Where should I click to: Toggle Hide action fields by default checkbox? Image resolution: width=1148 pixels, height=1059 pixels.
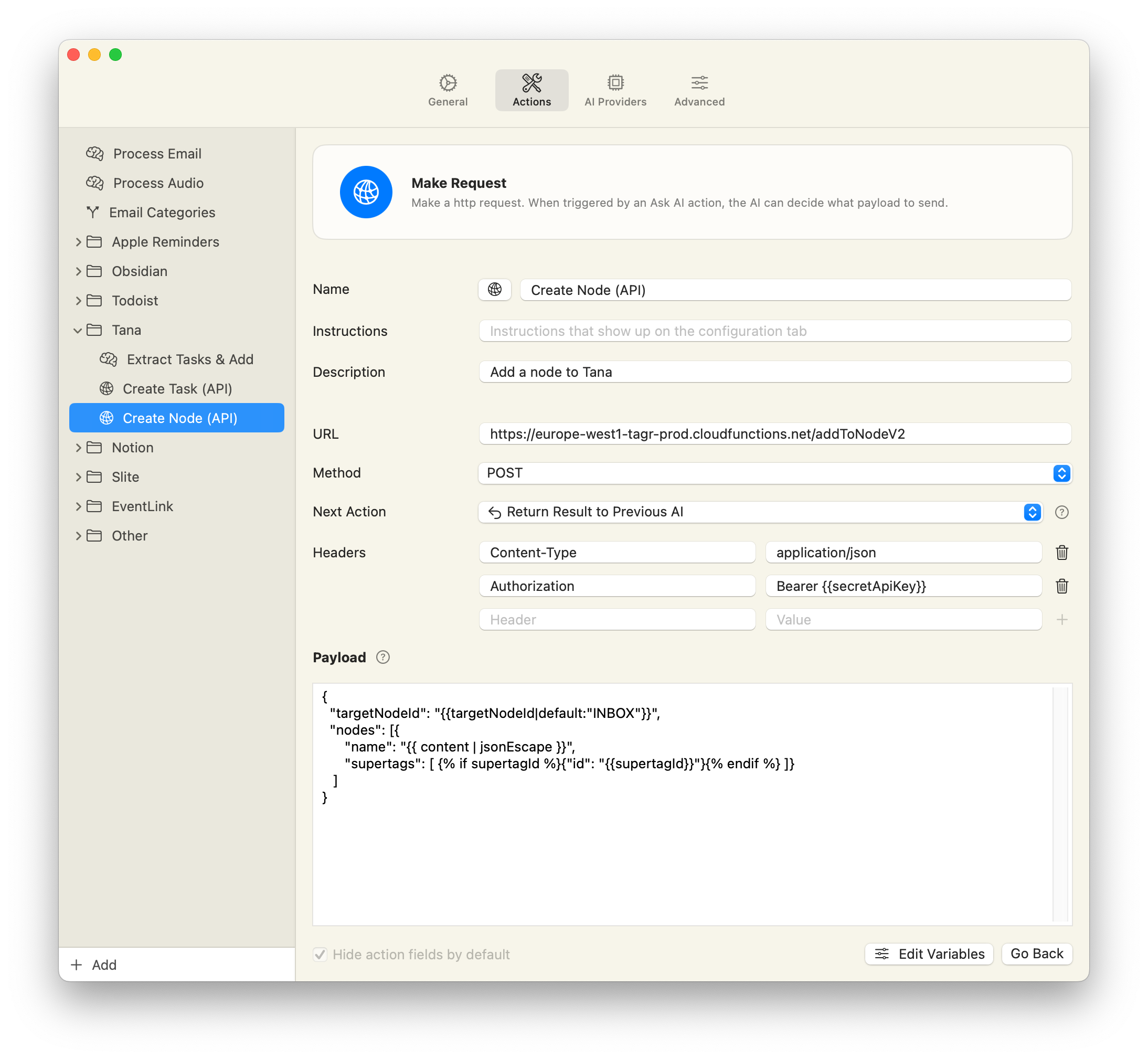320,954
